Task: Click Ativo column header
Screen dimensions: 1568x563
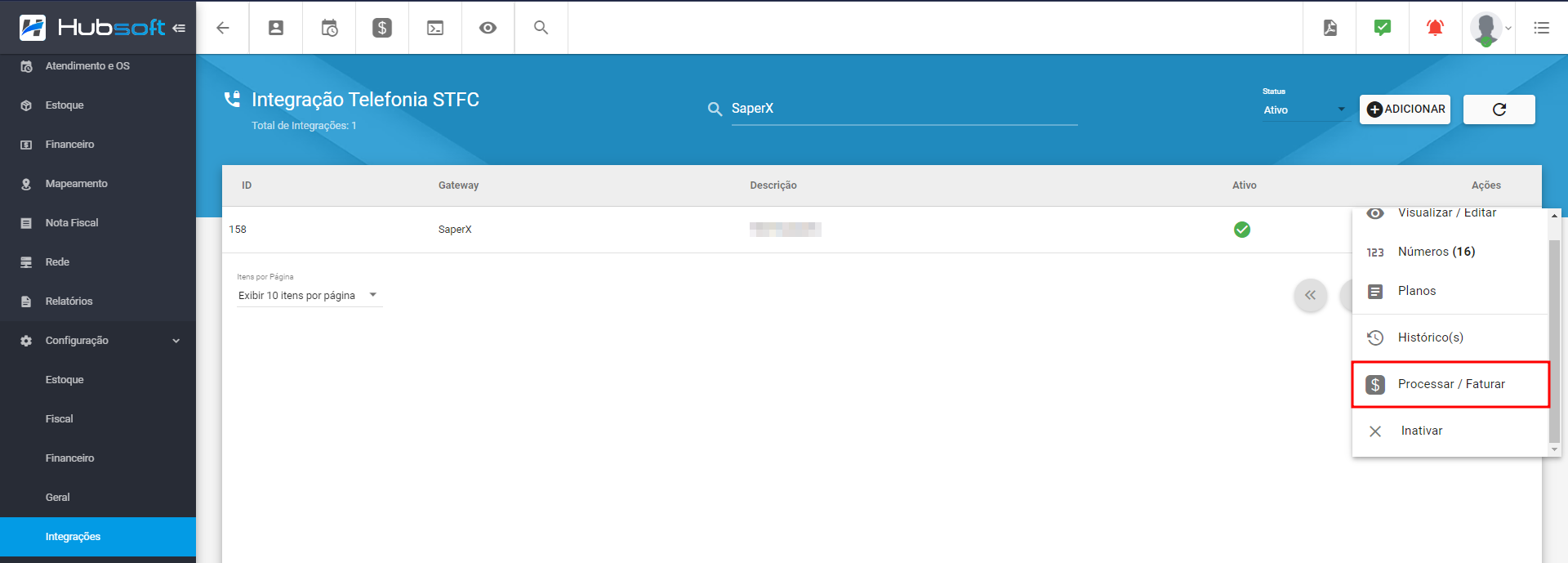Action: [x=1245, y=185]
